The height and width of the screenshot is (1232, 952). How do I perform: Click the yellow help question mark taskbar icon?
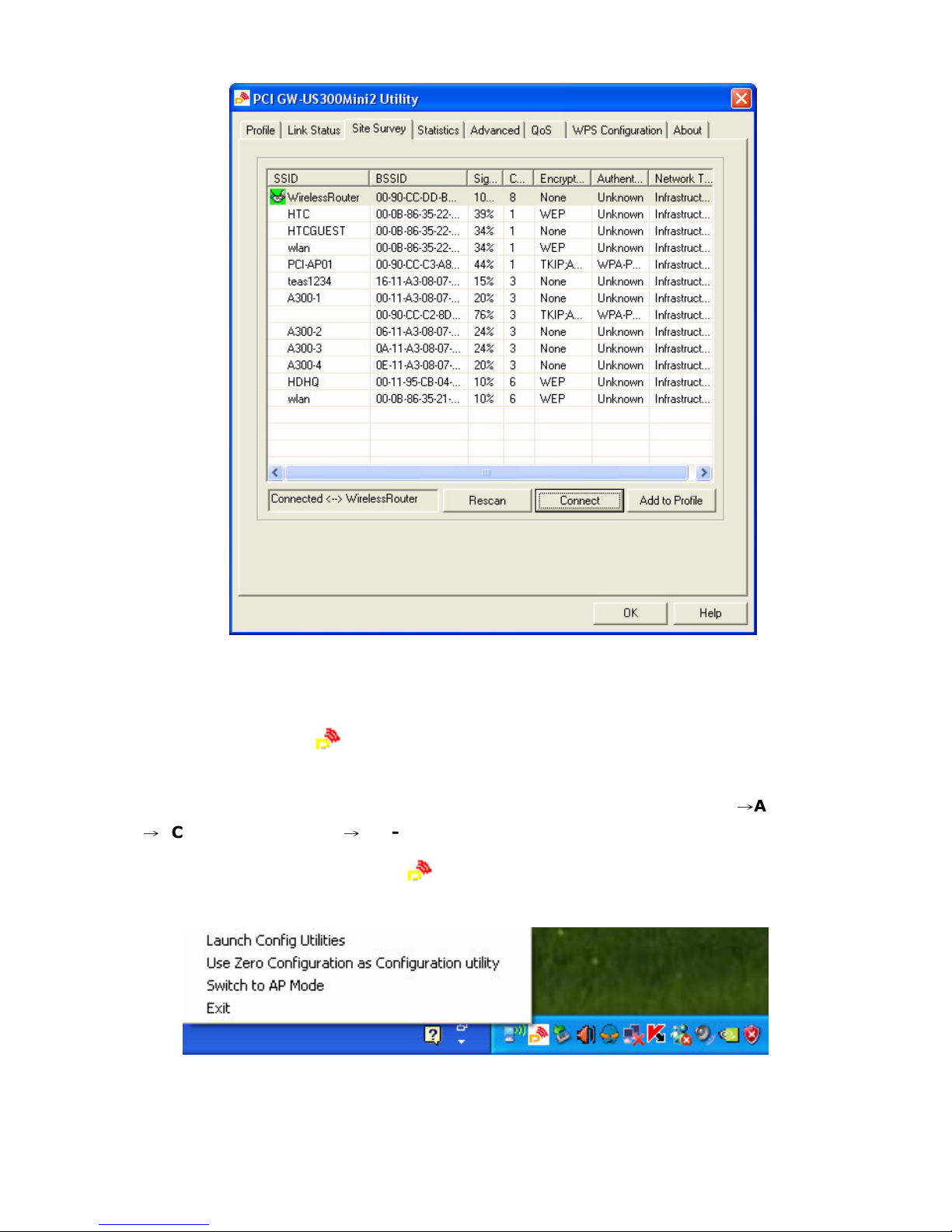pos(433,1035)
